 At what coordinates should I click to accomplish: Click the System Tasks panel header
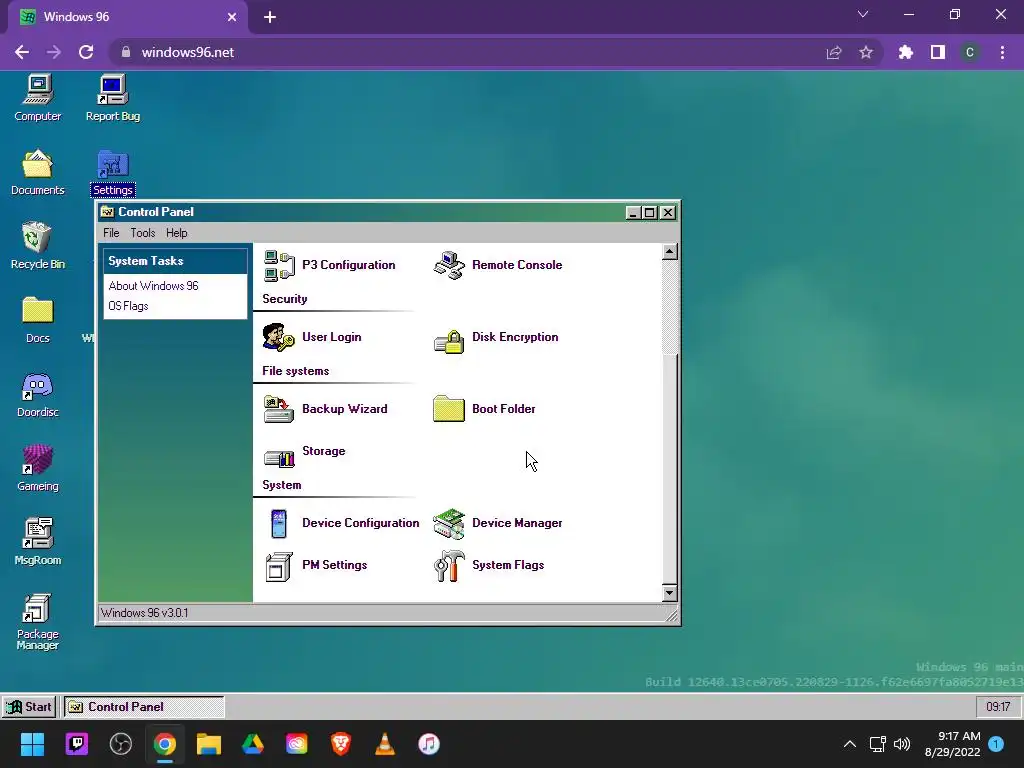coord(175,261)
